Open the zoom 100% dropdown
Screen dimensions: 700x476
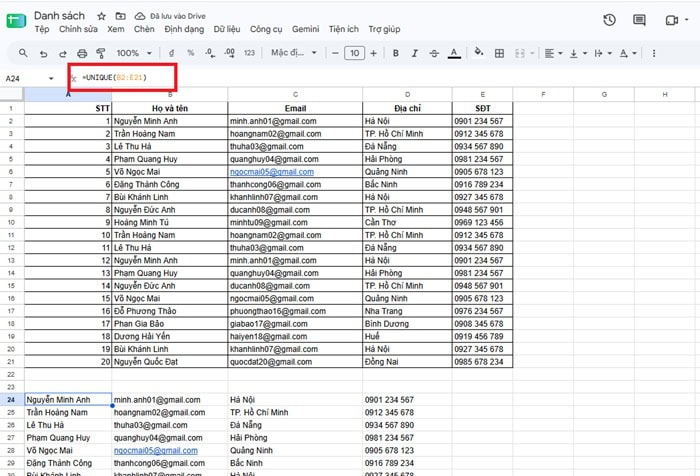click(133, 53)
